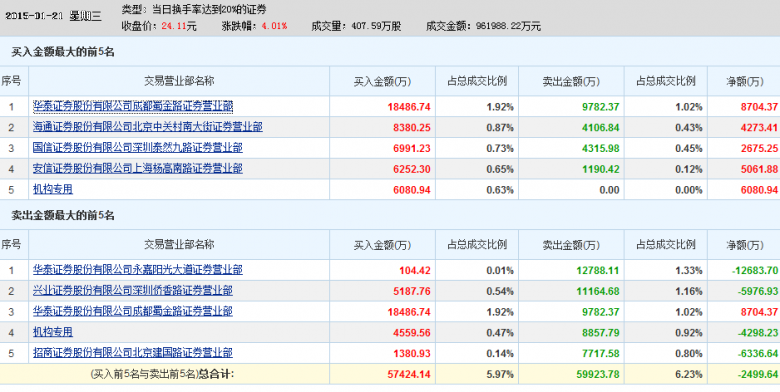Select total sell amount 59923.78
Screen dimensions: 780x392
[x=598, y=375]
